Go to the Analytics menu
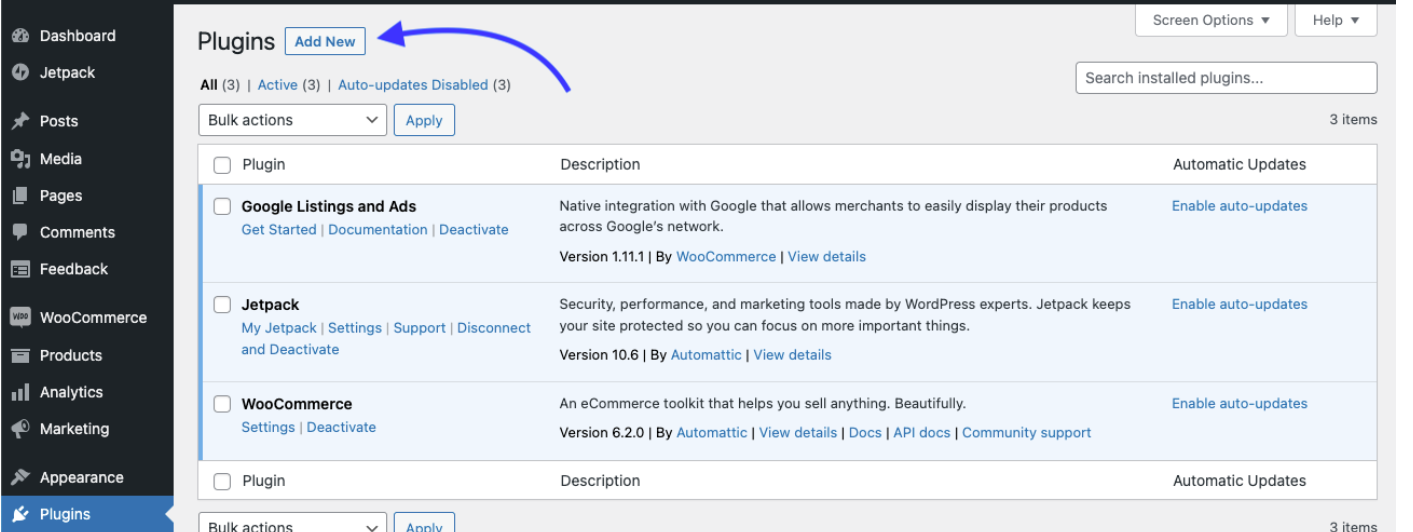This screenshot has height=532, width=1413. coord(71,392)
